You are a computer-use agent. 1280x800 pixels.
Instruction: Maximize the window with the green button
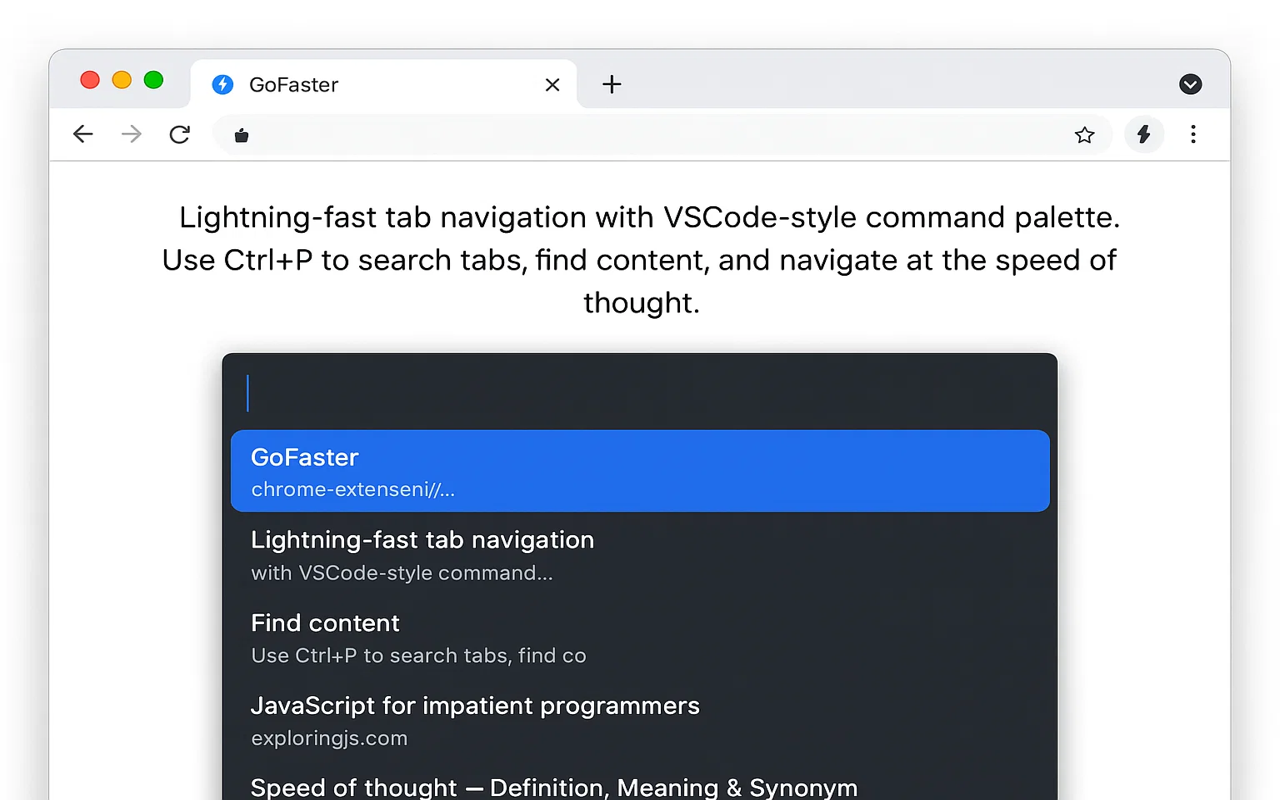coord(153,80)
